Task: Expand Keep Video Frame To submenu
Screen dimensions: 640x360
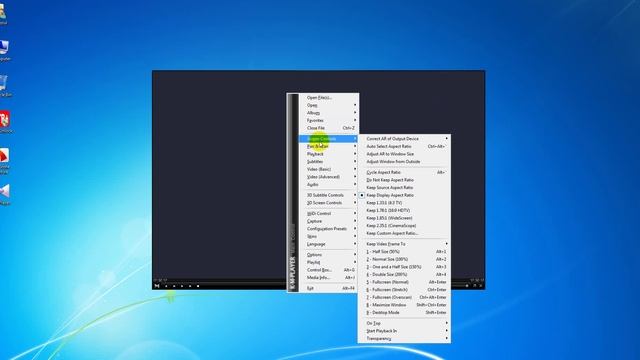Action: (x=404, y=244)
